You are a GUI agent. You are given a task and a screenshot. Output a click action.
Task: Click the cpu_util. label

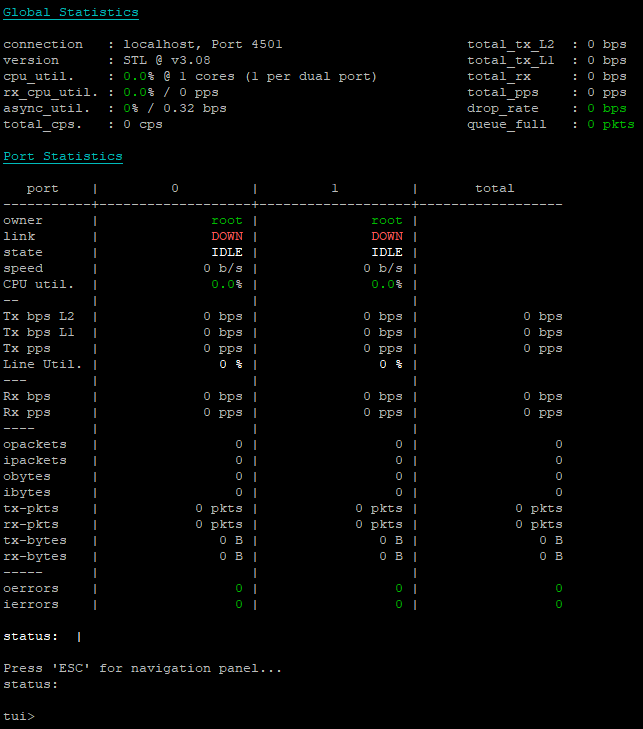[39, 77]
